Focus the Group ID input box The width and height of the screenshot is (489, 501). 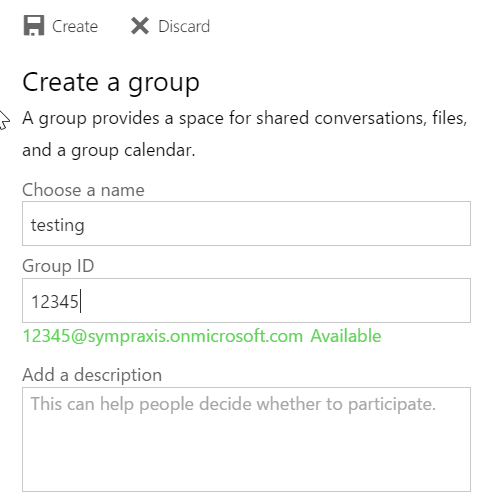(246, 300)
